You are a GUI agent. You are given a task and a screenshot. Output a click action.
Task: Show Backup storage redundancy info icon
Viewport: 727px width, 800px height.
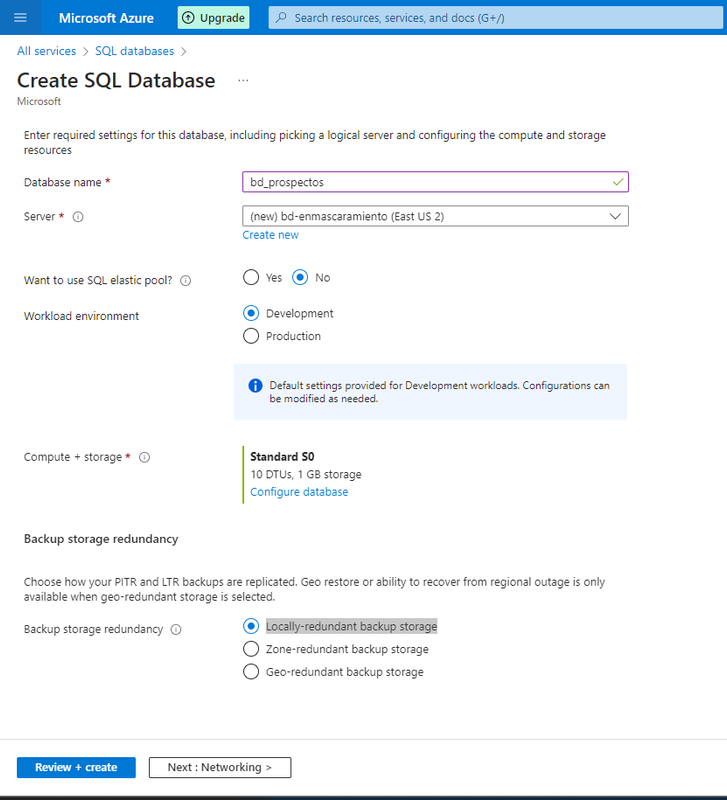(176, 630)
